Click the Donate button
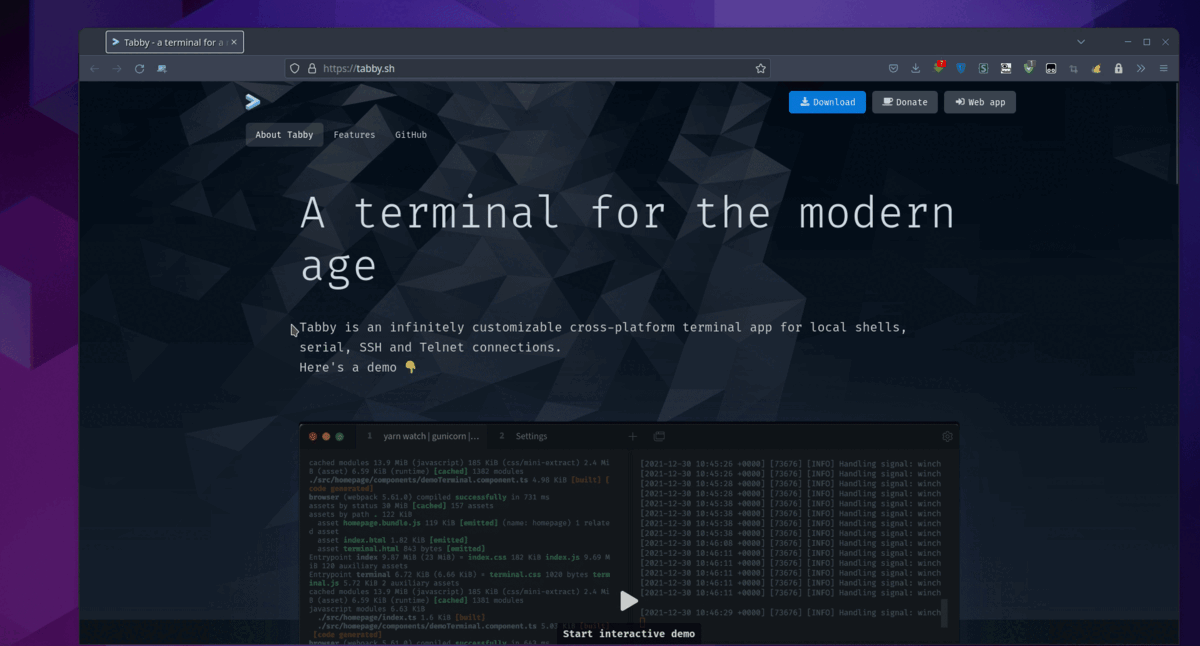The width and height of the screenshot is (1200, 646). (x=905, y=102)
